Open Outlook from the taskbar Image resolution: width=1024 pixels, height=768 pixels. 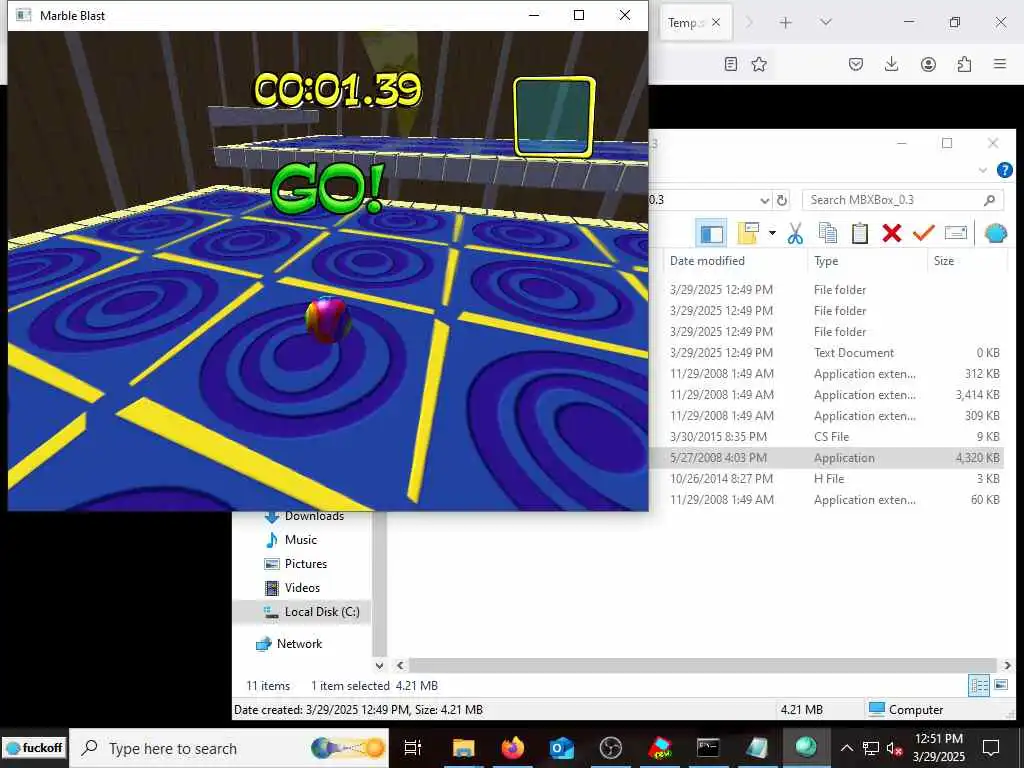(562, 748)
